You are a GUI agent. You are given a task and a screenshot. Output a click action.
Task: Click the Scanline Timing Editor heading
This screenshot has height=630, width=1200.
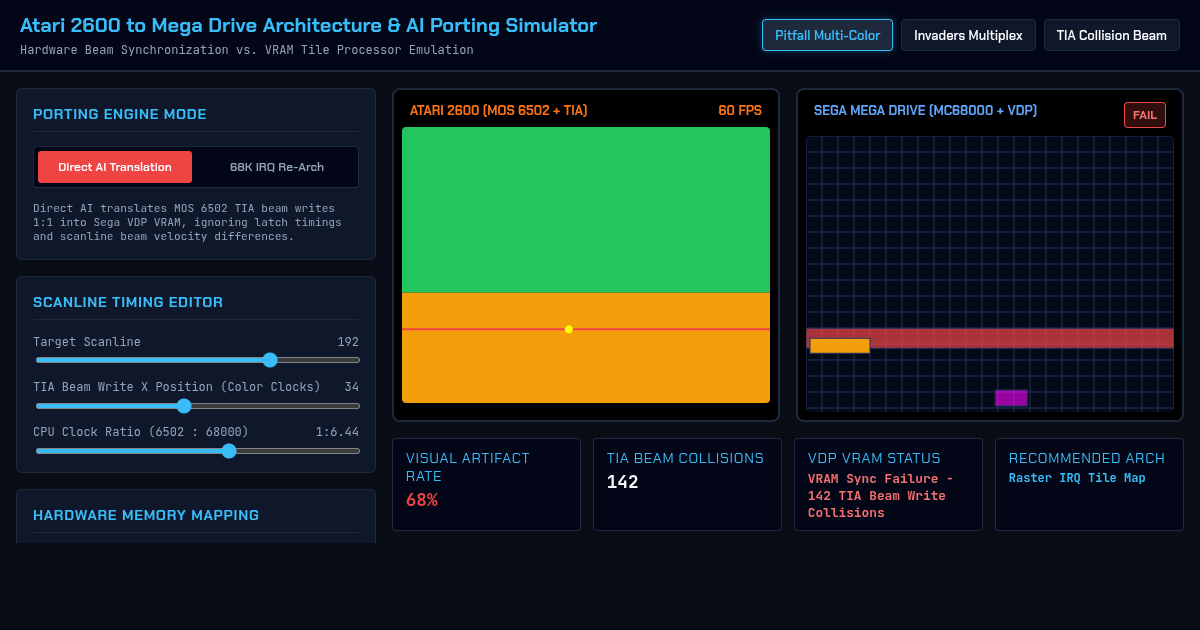pyautogui.click(x=128, y=302)
